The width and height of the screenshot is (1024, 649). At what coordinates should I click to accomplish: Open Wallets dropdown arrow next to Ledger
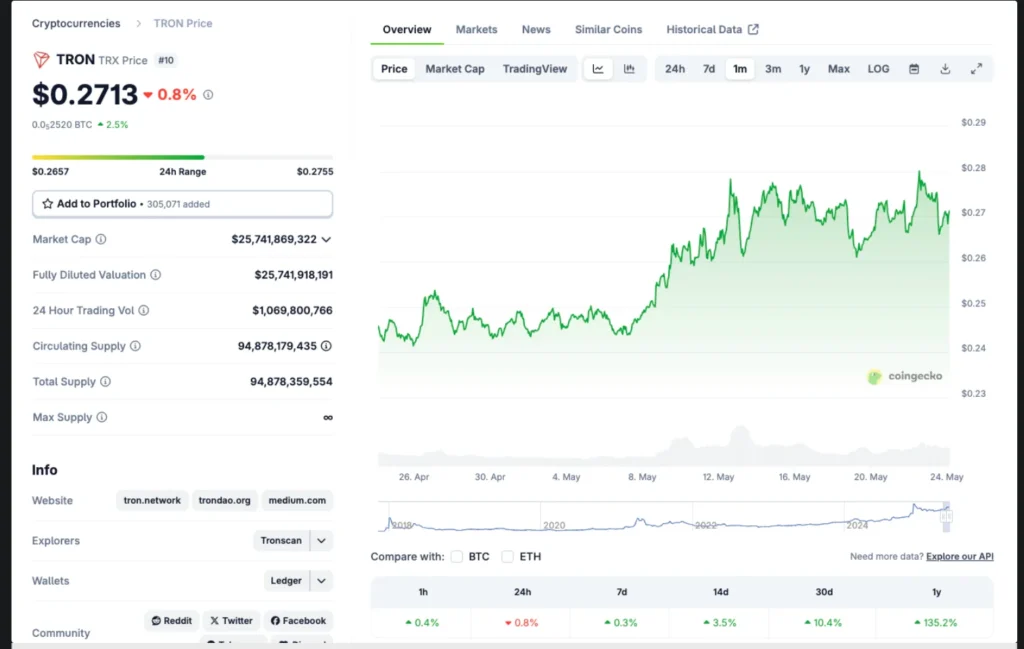(321, 580)
